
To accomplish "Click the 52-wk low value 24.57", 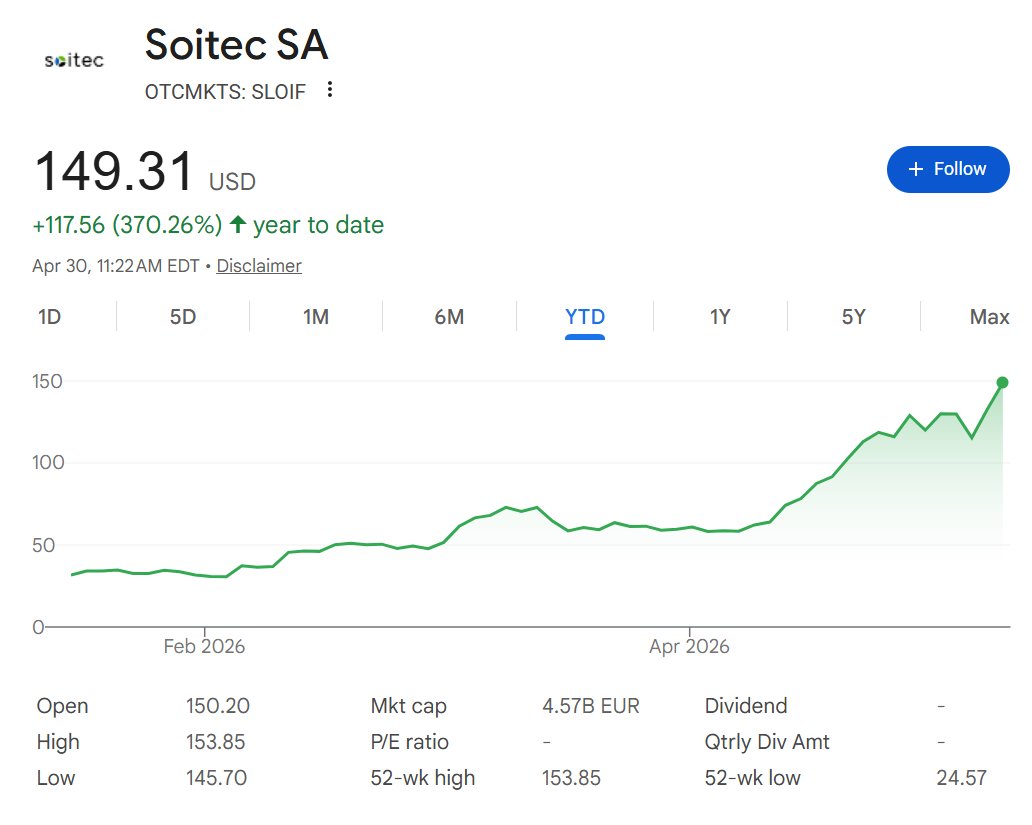I will point(962,778).
